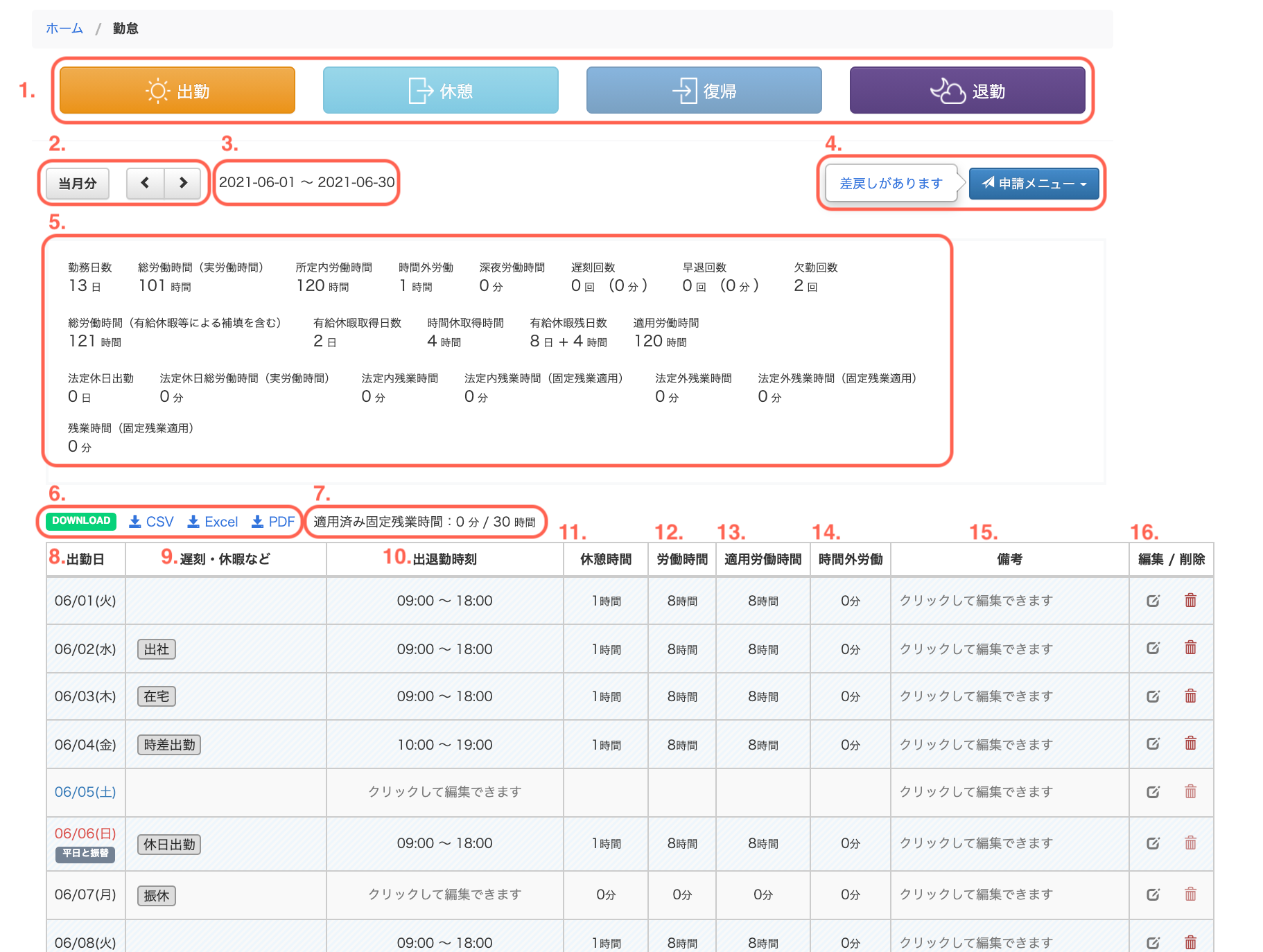Go to previous month with left chevron
1263x952 pixels.
pyautogui.click(x=145, y=183)
